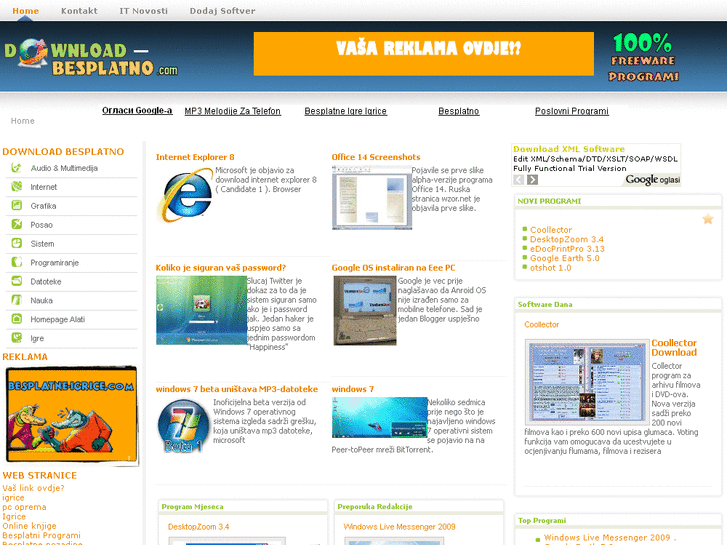The image size is (727, 545).
Task: Click the Programiranje category icon
Action: point(16,263)
